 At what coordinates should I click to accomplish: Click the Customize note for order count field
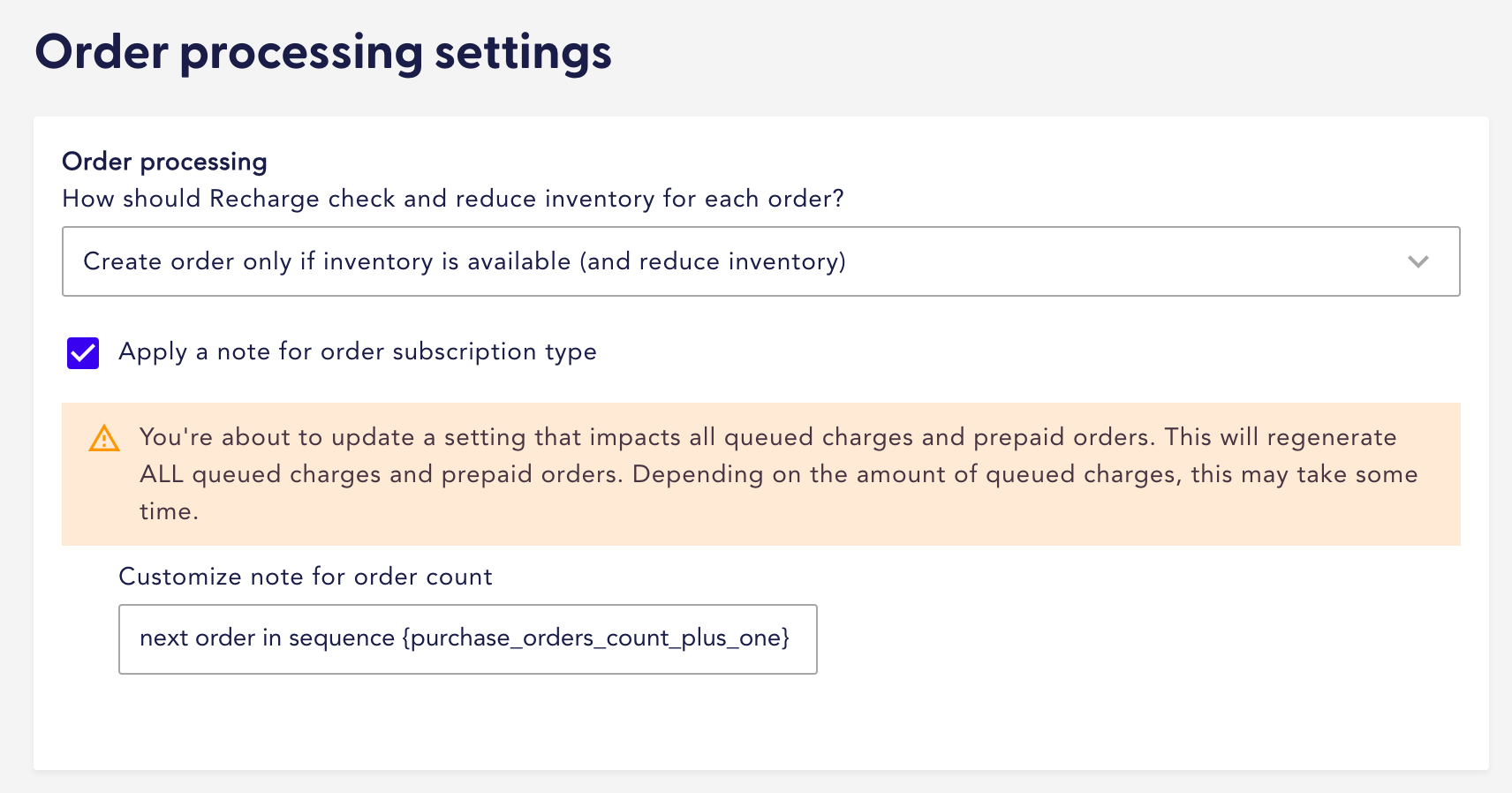point(468,638)
